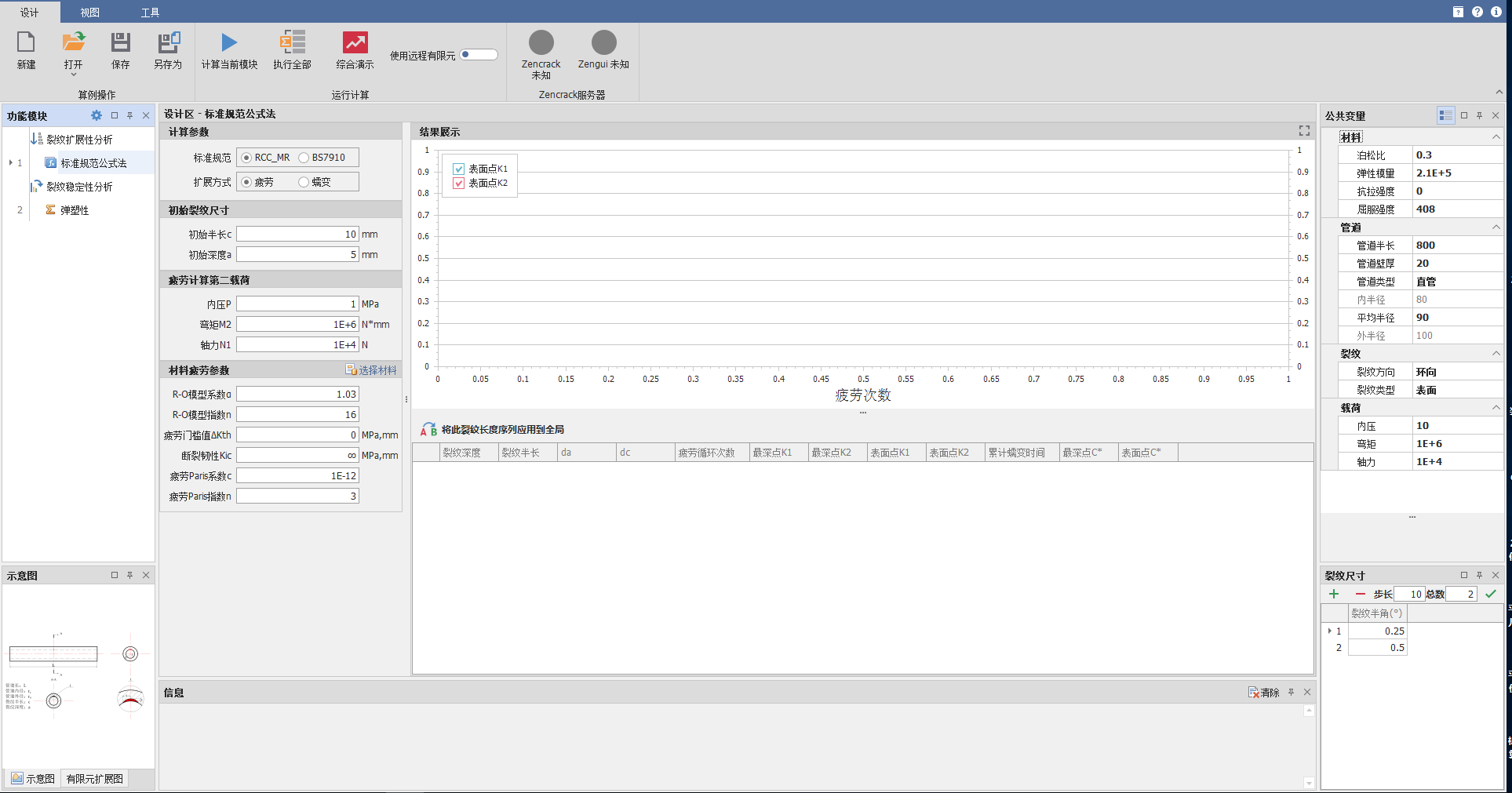
Task: Collapse the 材料 property group
Action: point(1496,136)
